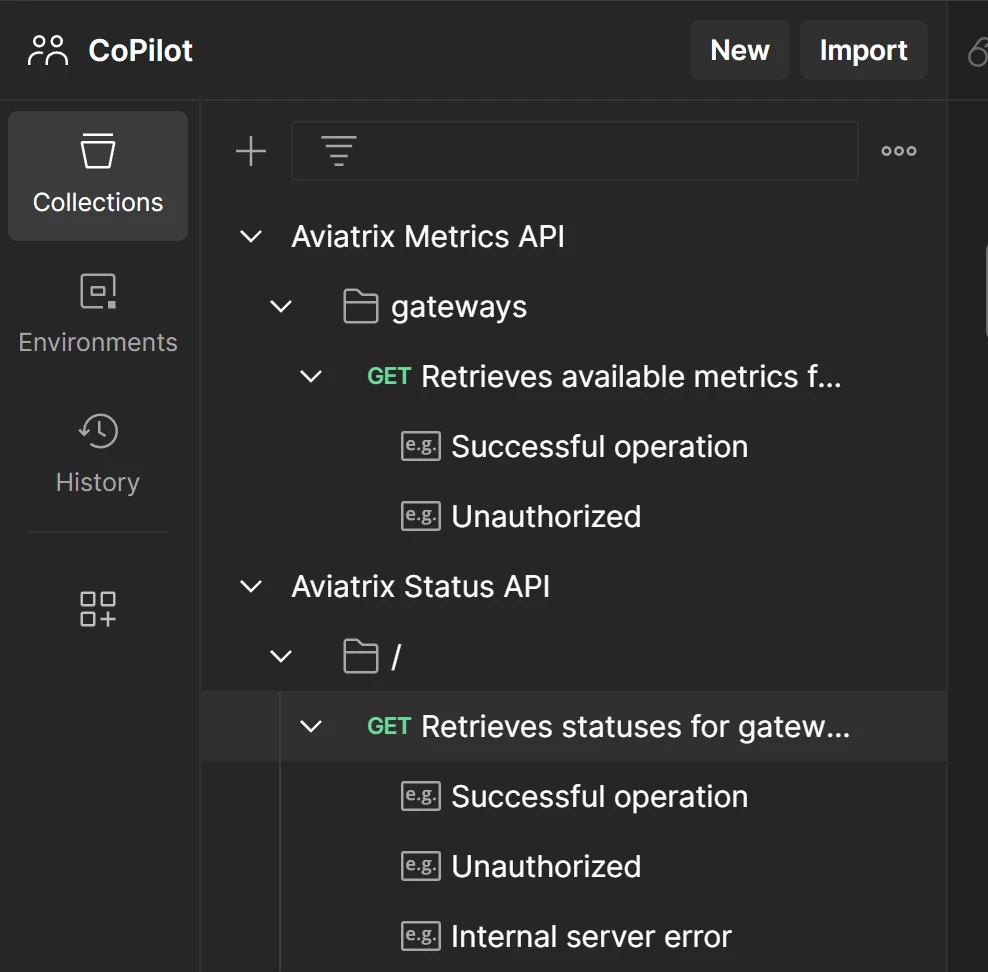Collapse the Retrieves statuses request chevron
The height and width of the screenshot is (972, 988).
[x=311, y=726]
